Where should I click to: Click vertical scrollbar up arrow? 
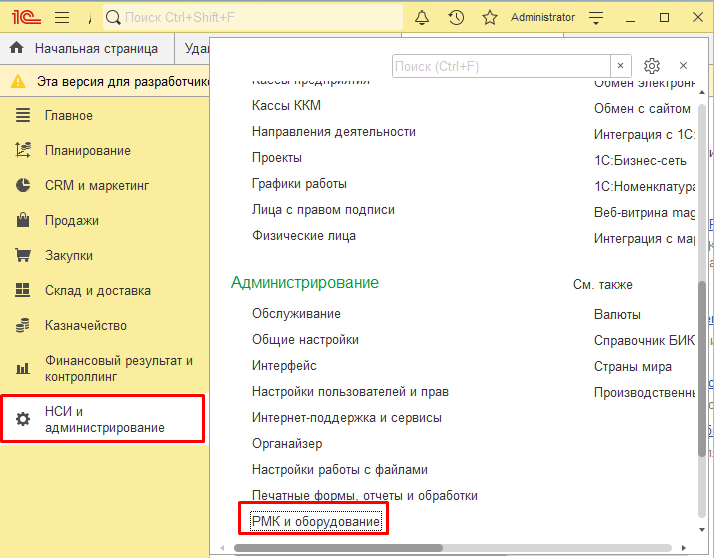(x=702, y=92)
